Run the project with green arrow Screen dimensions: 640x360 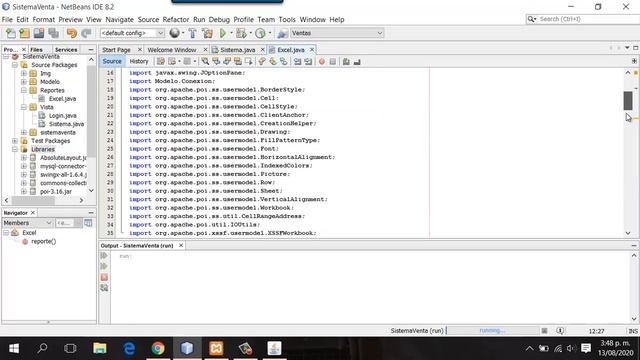(223, 33)
